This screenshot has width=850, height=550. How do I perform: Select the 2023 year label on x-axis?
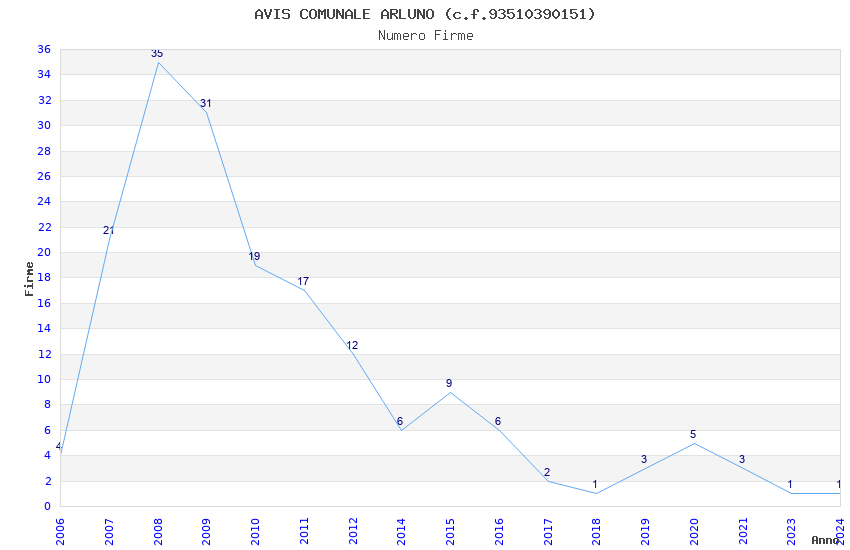(791, 531)
